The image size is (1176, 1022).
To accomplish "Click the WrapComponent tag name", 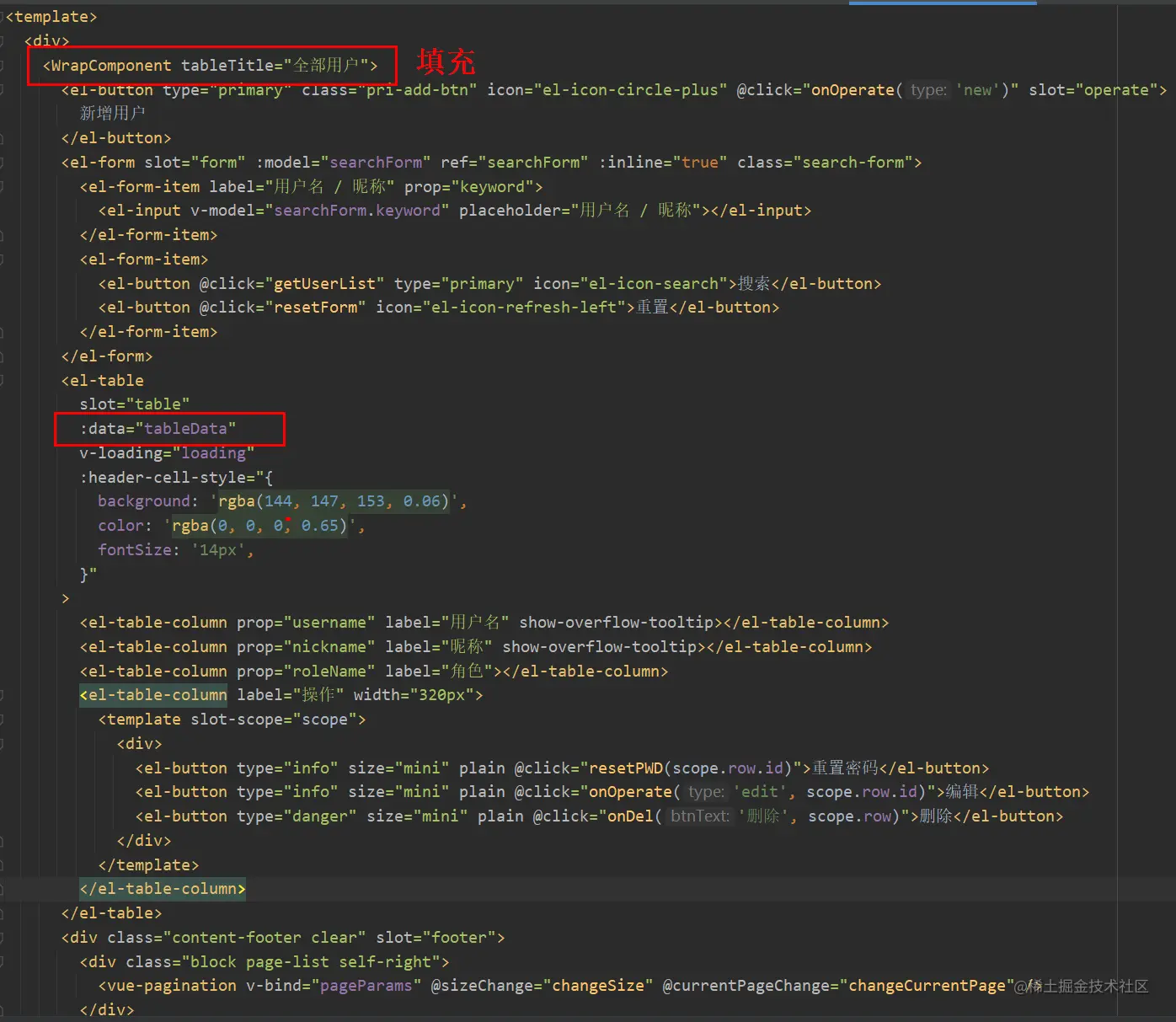I will click(111, 66).
